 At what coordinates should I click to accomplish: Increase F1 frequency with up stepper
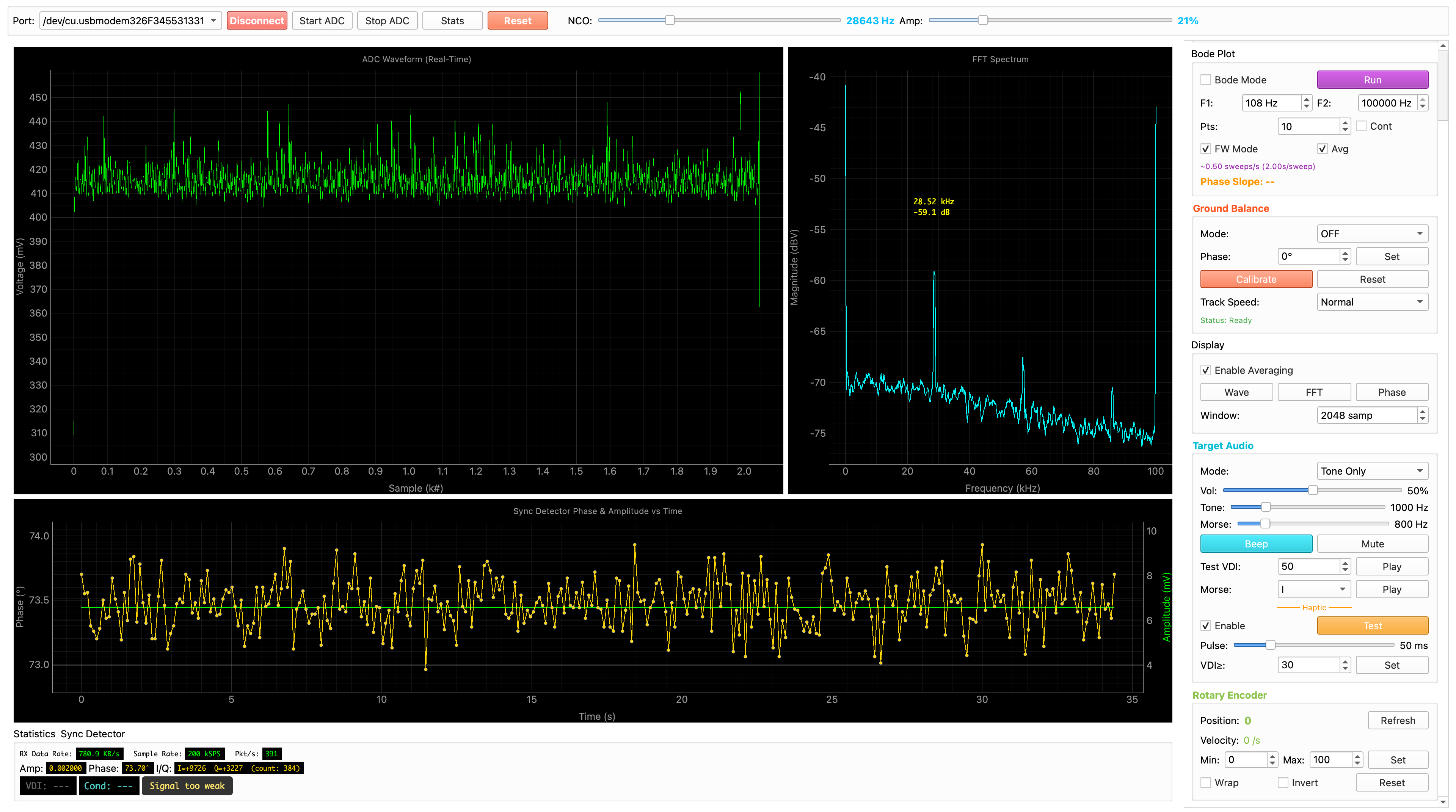pyautogui.click(x=1306, y=99)
